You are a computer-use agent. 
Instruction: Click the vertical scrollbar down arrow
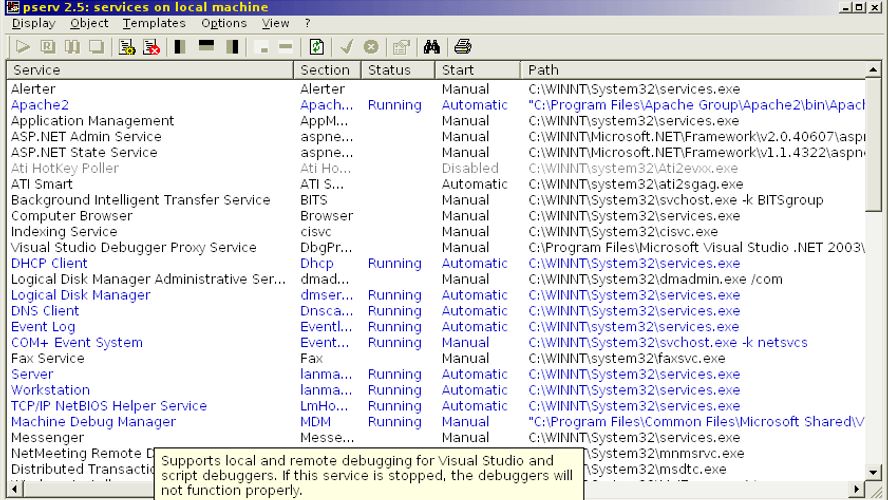point(873,472)
